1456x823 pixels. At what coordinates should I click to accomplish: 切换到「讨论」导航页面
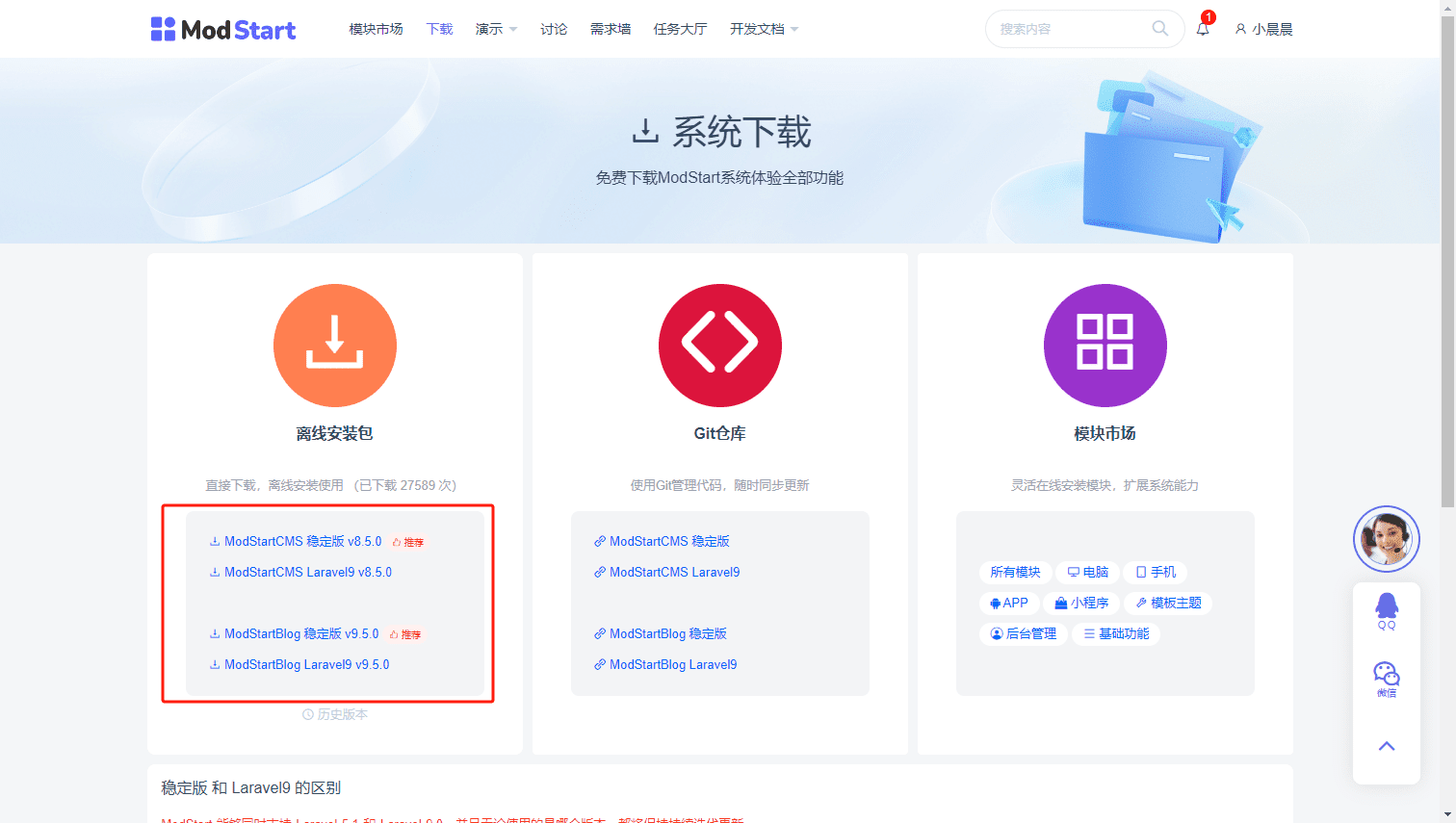coord(554,29)
